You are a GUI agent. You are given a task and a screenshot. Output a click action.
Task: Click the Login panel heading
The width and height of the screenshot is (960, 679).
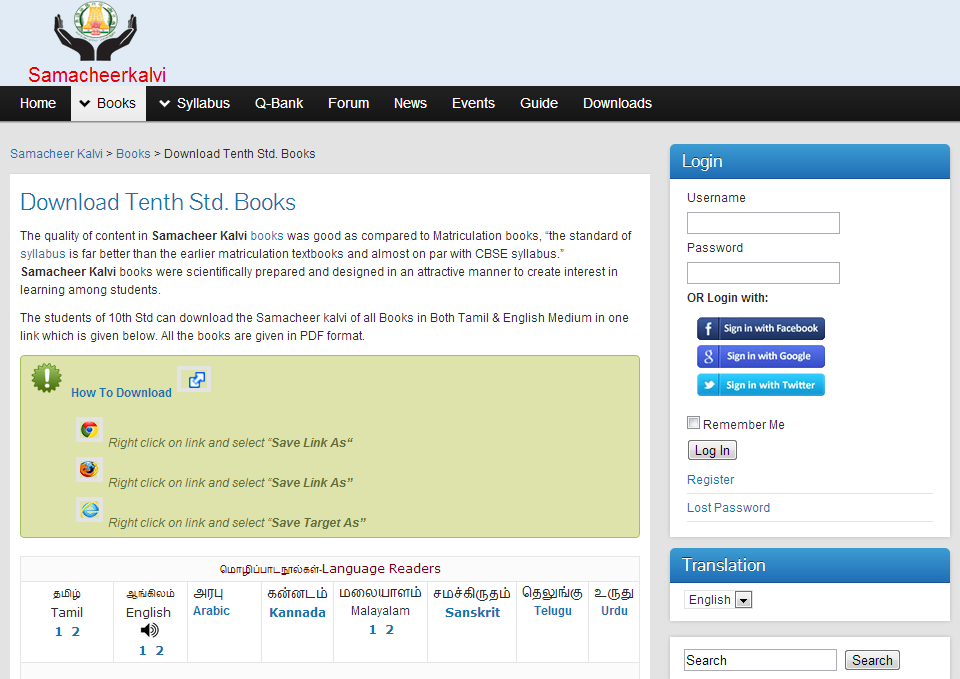pyautogui.click(x=702, y=162)
